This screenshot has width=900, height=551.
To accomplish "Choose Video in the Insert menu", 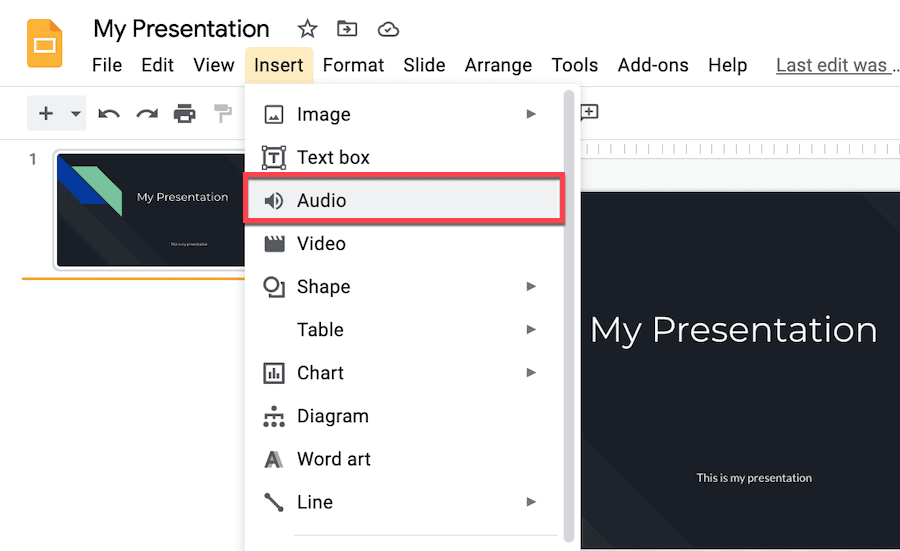I will pyautogui.click(x=321, y=244).
